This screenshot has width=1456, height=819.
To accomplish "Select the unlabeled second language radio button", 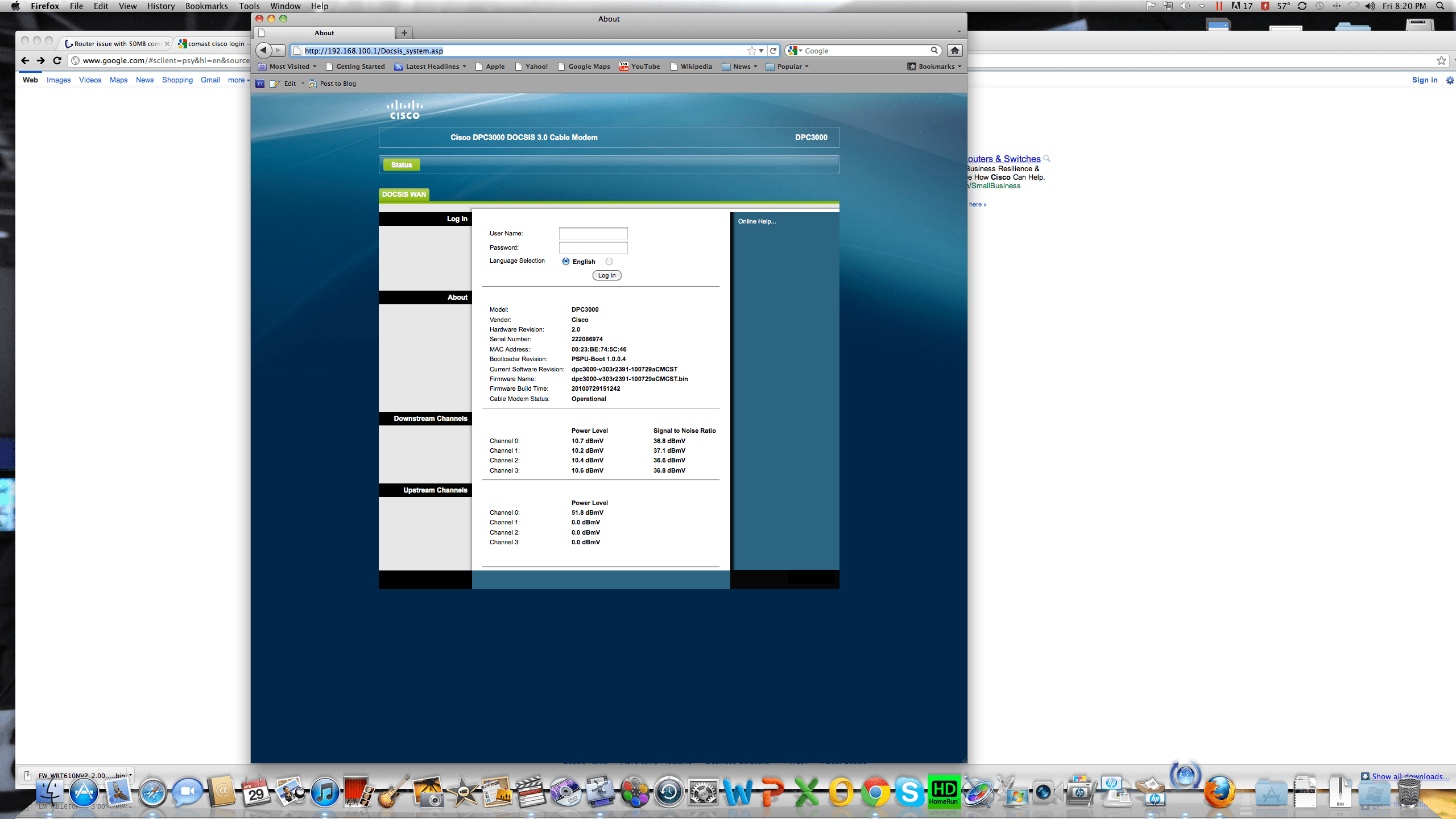I will [x=609, y=262].
